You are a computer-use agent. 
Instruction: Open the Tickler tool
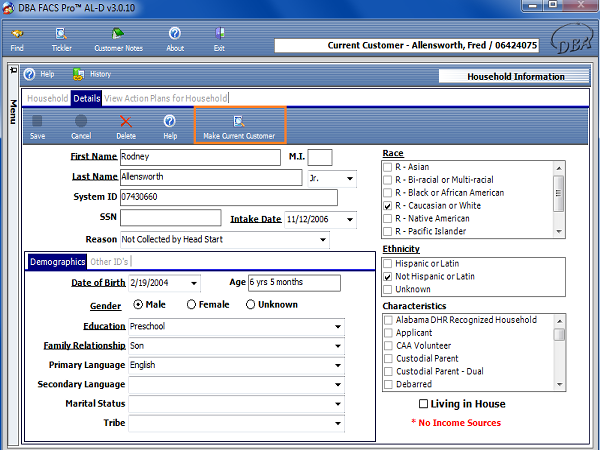coord(64,37)
